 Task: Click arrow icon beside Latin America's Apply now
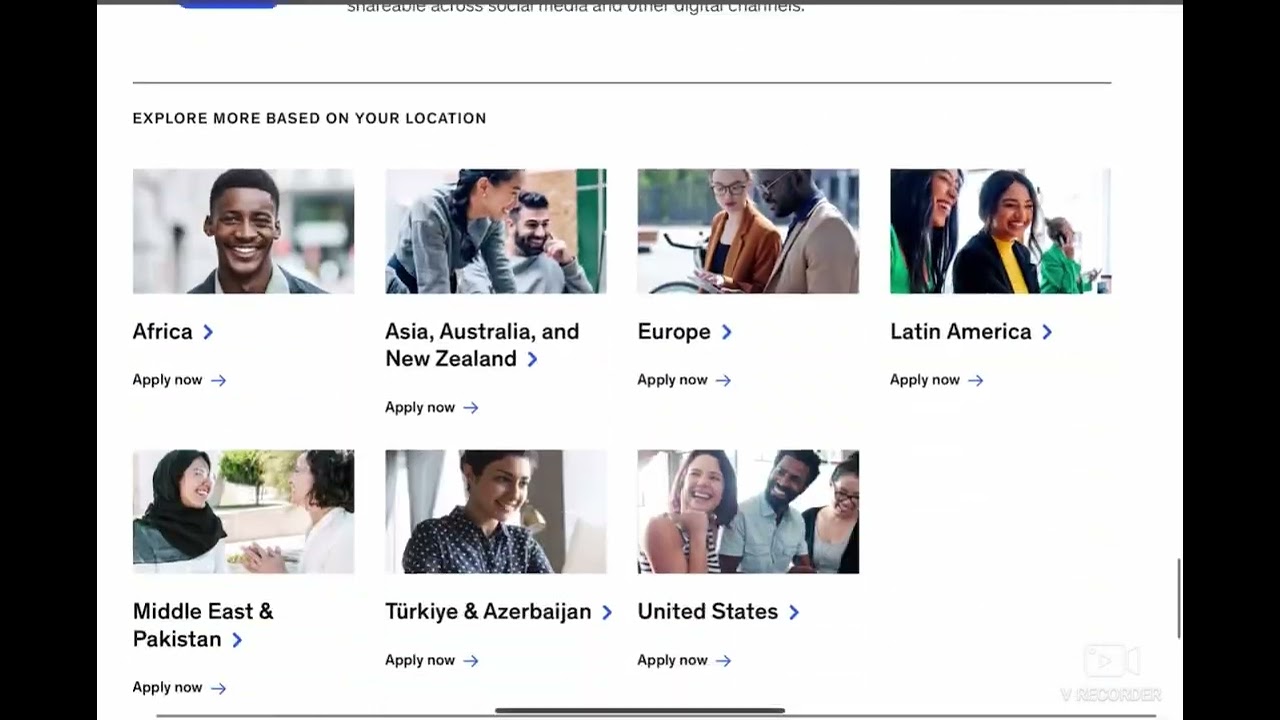click(x=976, y=380)
